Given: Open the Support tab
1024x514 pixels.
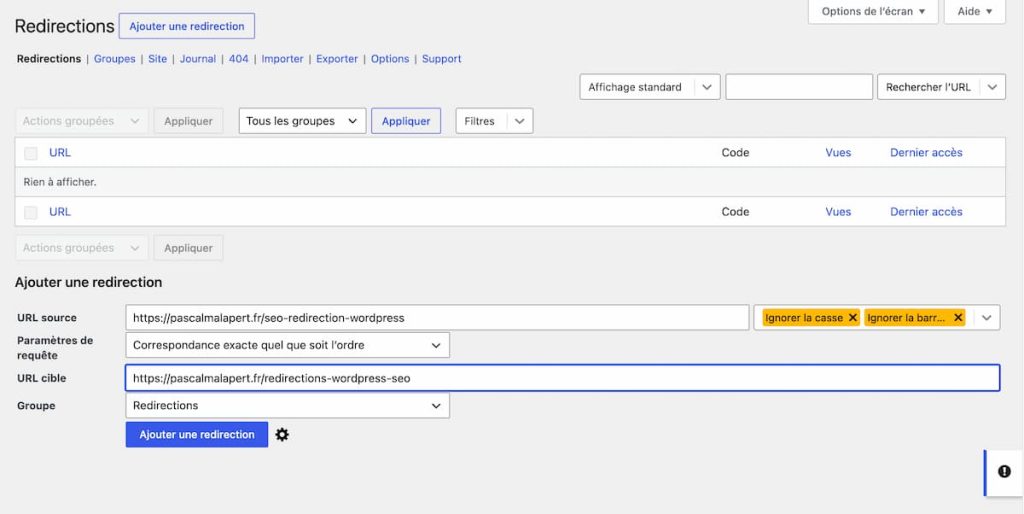Looking at the screenshot, I should 441,59.
